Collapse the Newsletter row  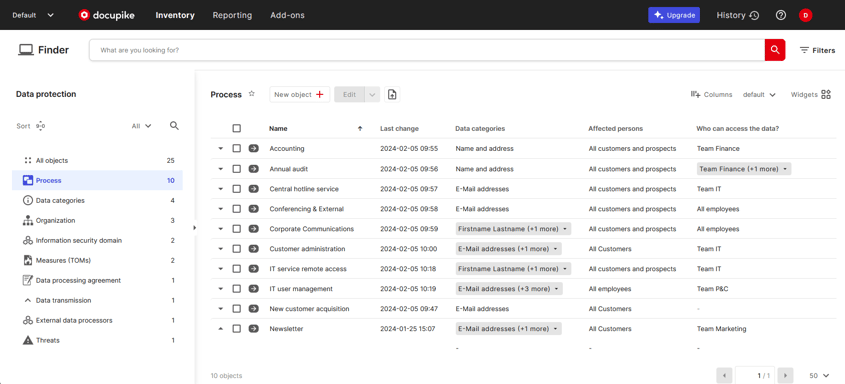[220, 329]
